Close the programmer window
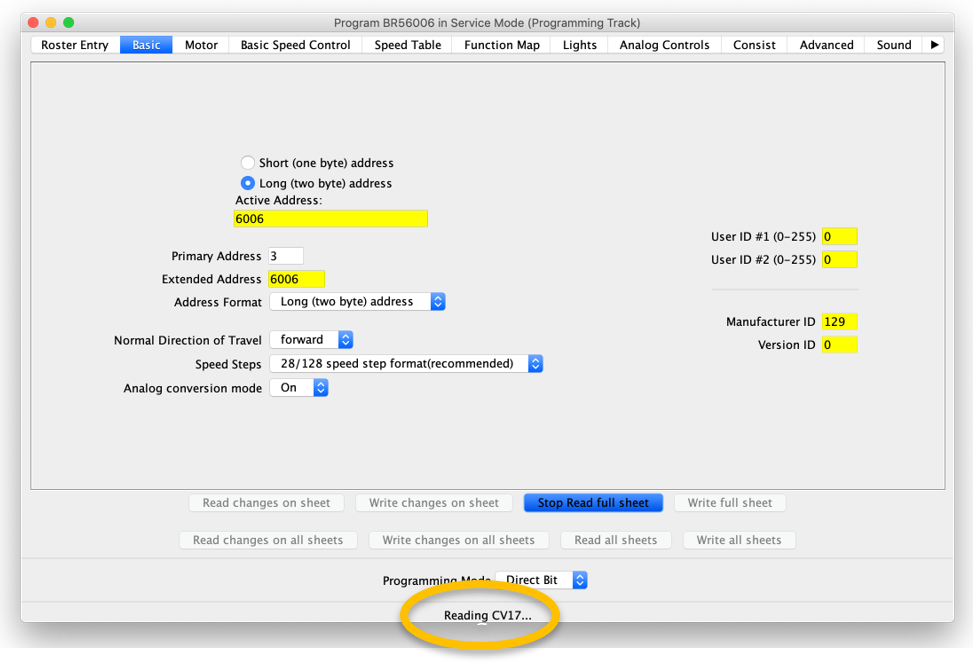Viewport: 973px width, 663px height. pos(34,22)
